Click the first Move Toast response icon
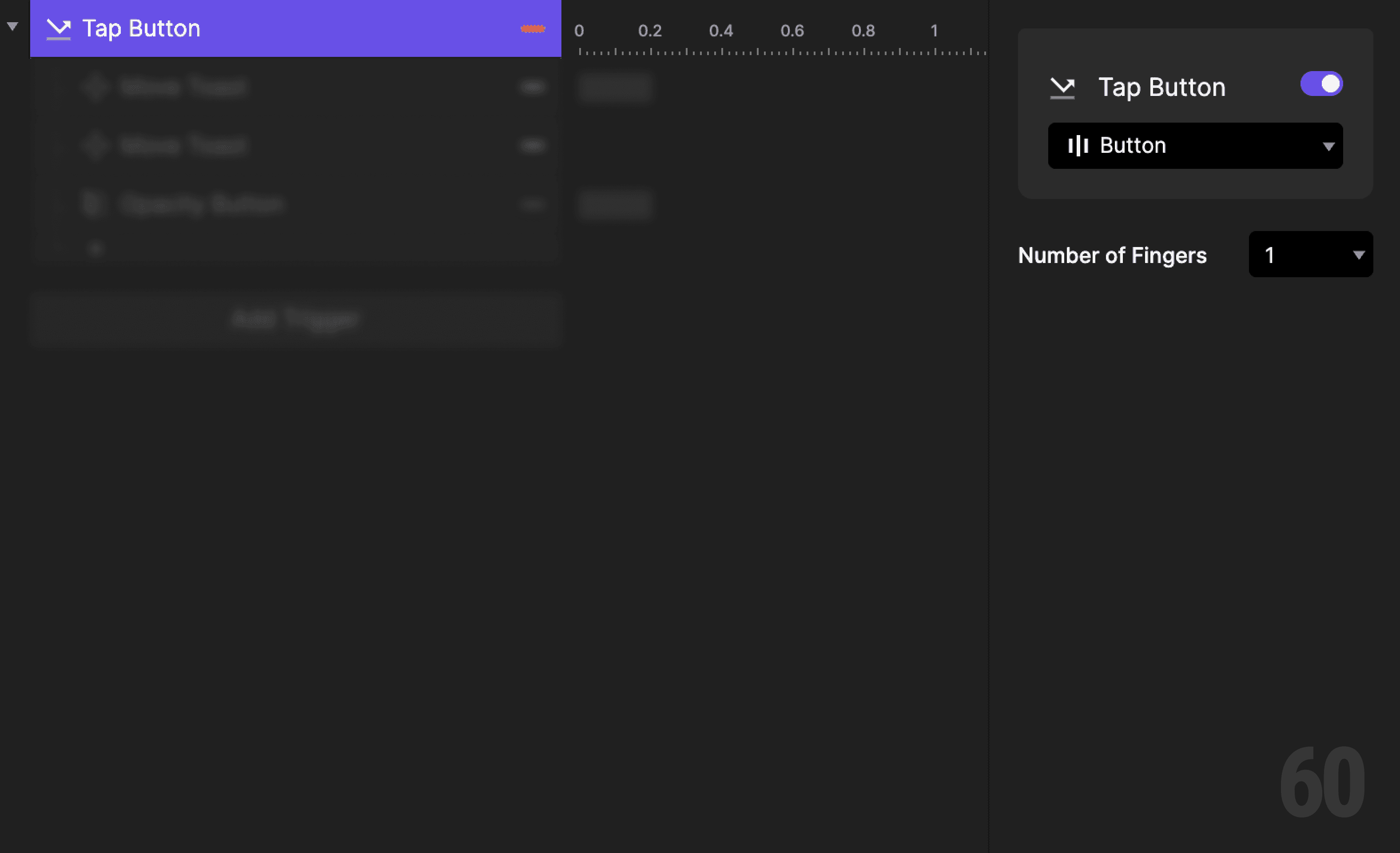1400x853 pixels. (95, 86)
